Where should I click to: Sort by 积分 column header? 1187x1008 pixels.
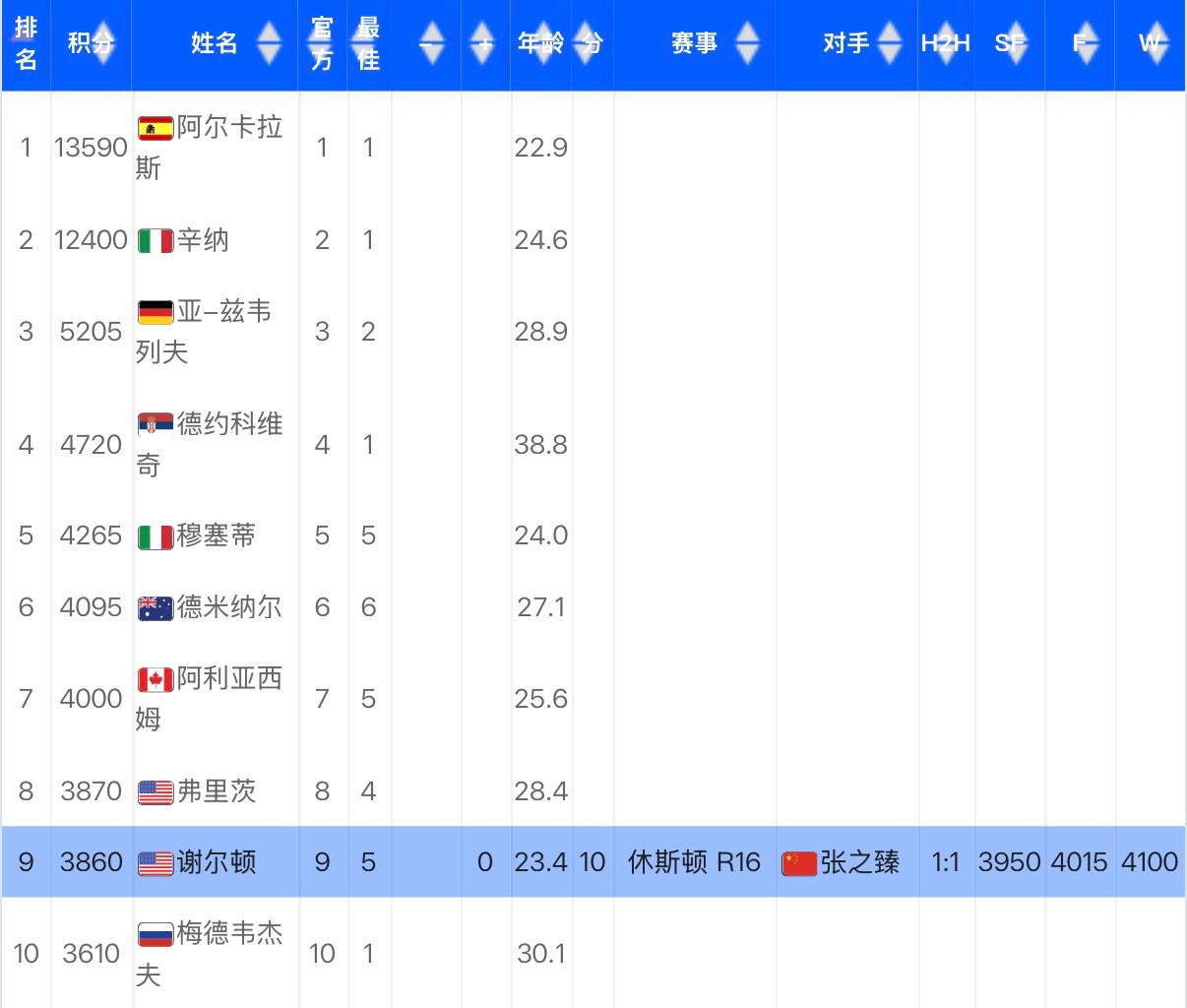coord(91,44)
